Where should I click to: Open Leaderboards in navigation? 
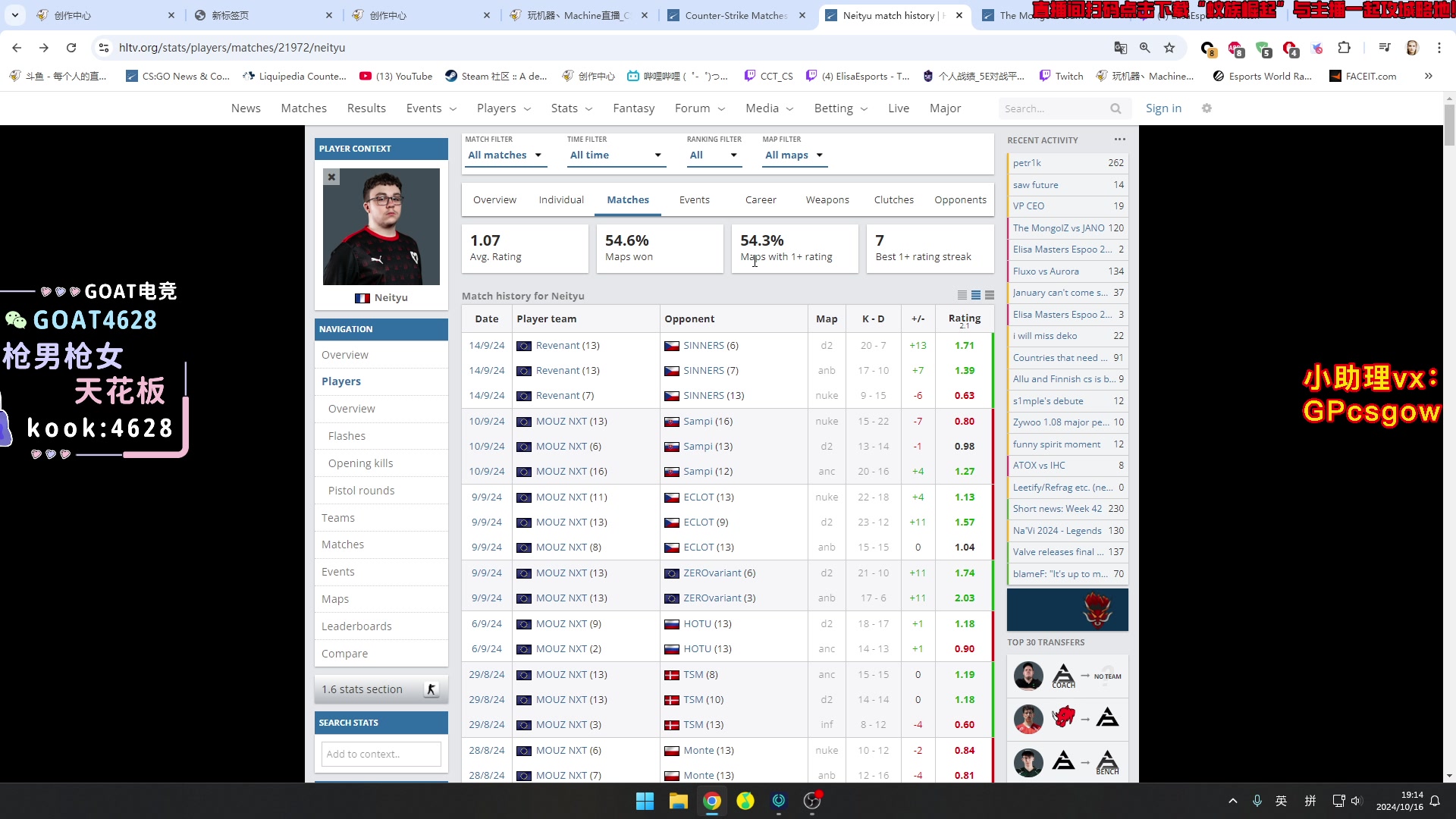pyautogui.click(x=356, y=626)
